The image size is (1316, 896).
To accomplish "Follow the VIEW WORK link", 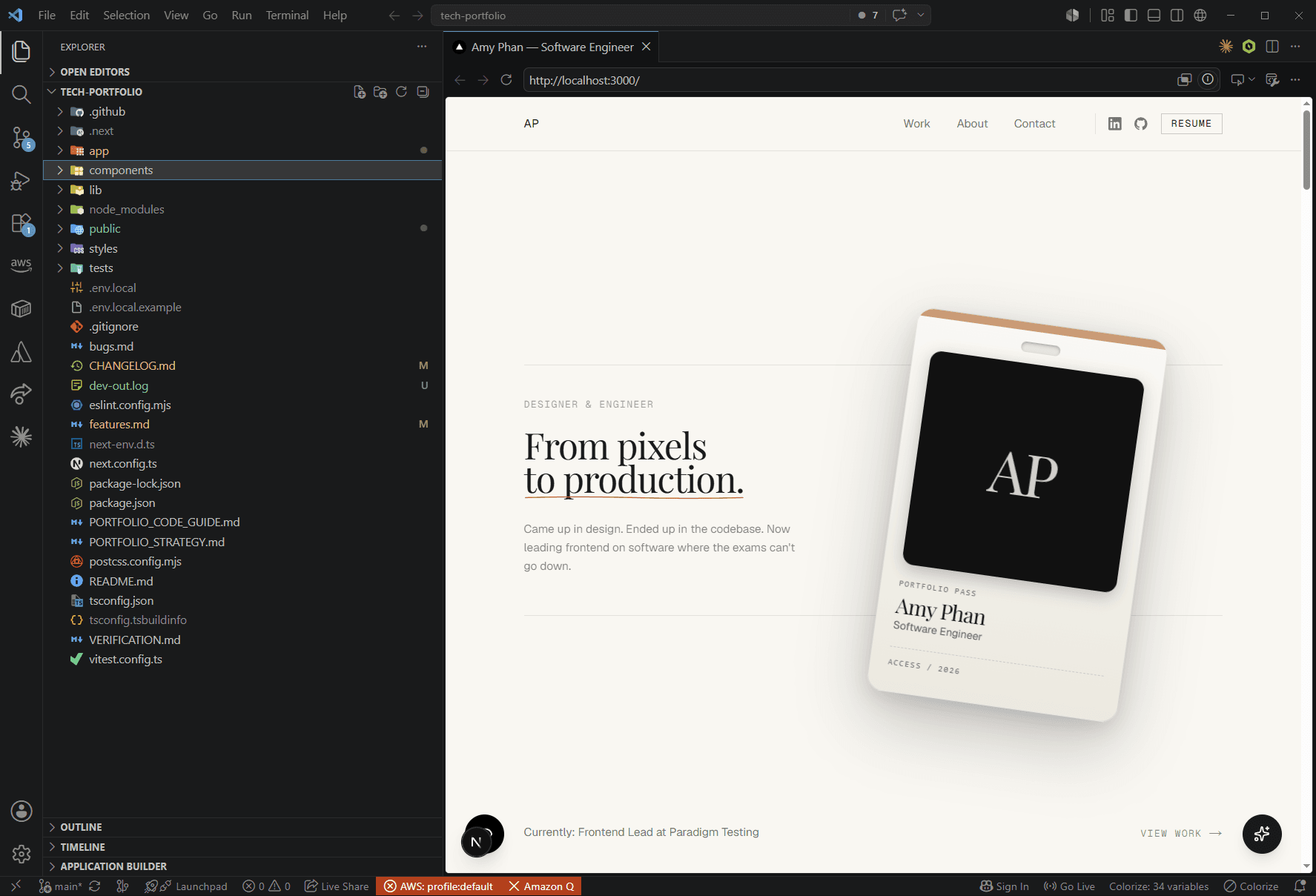I will click(x=1181, y=834).
